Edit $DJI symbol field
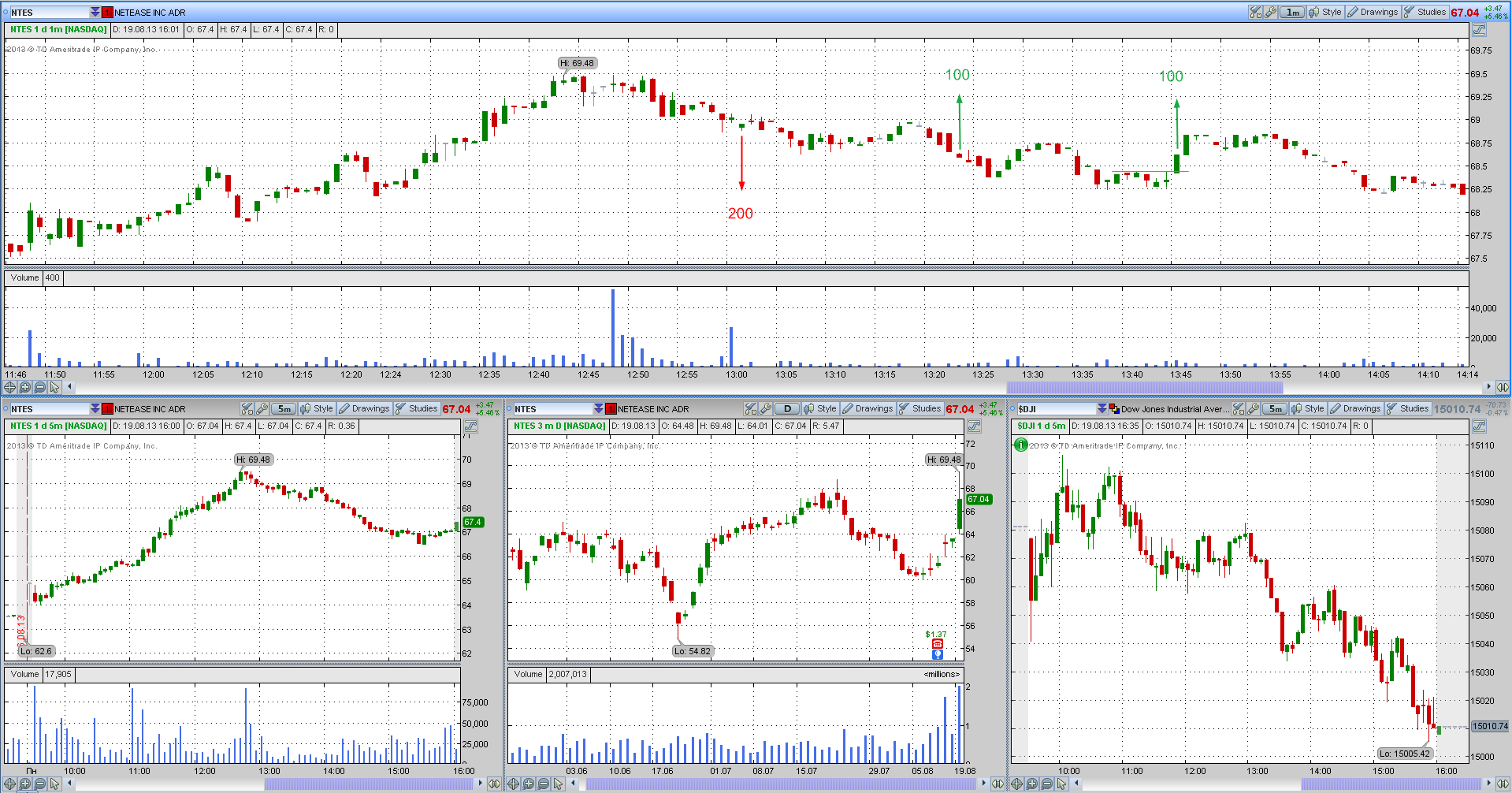This screenshot has width=1512, height=793. click(x=1057, y=408)
